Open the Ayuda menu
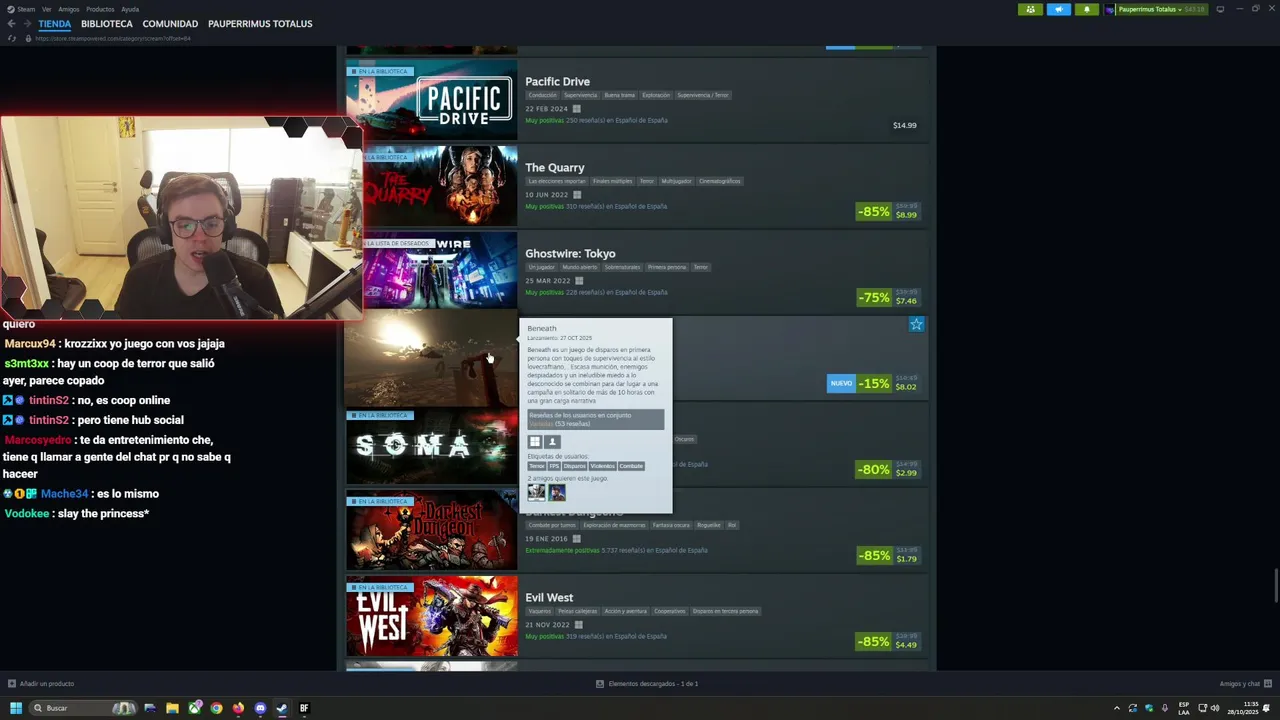Image resolution: width=1280 pixels, height=720 pixels. (x=130, y=9)
